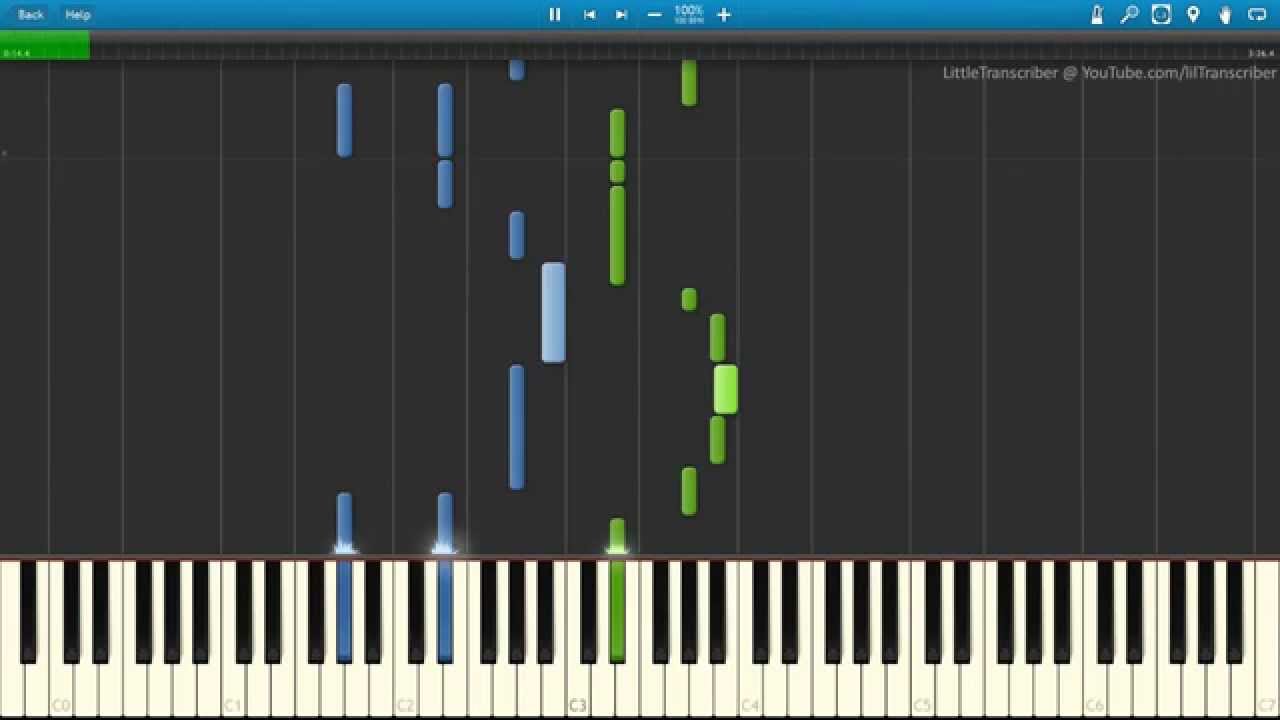
Task: Pause playback with the pause button
Action: click(x=555, y=14)
